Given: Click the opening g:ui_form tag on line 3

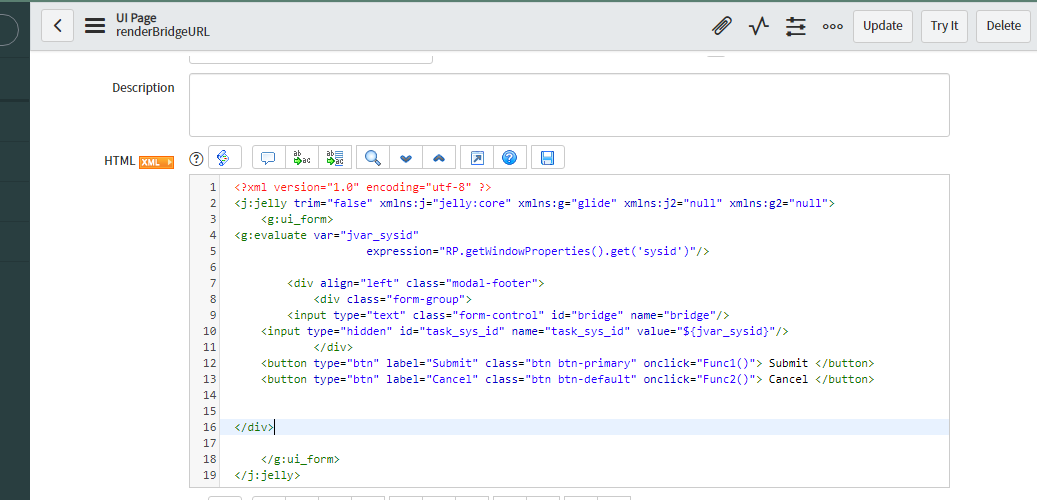Looking at the screenshot, I should click(x=297, y=219).
